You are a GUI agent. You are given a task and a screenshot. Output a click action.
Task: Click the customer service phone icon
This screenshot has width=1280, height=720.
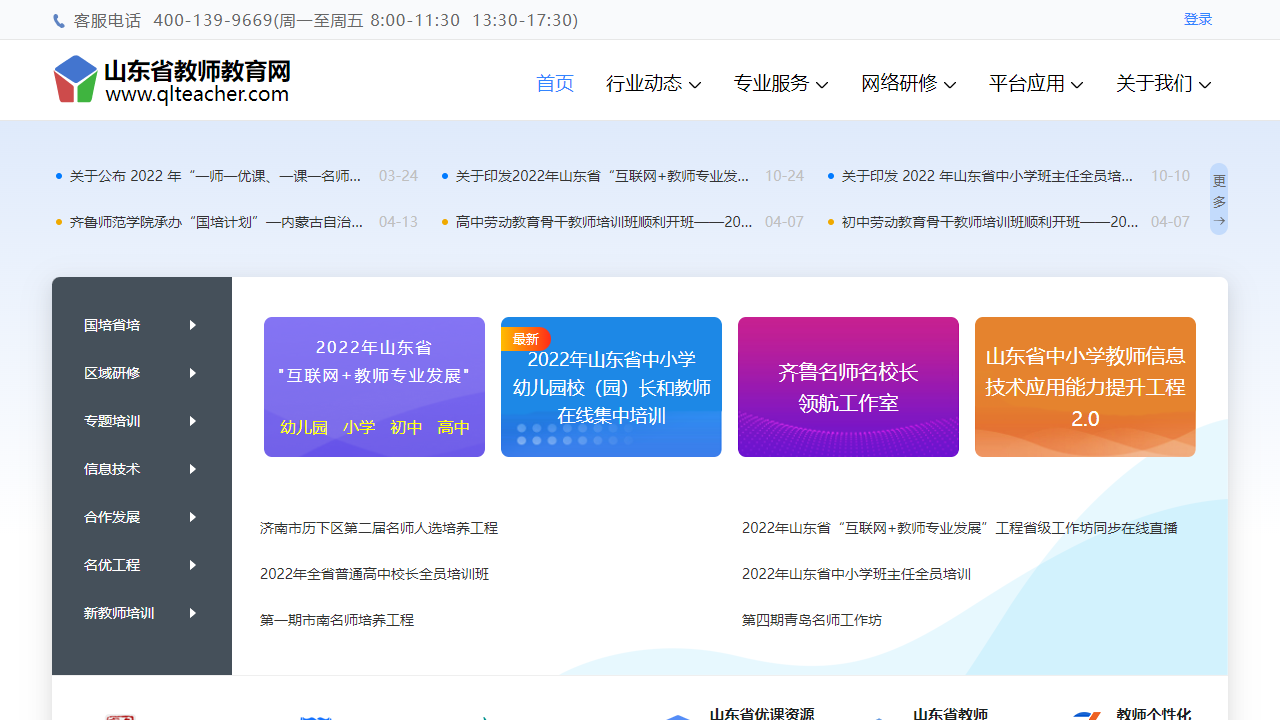[59, 21]
